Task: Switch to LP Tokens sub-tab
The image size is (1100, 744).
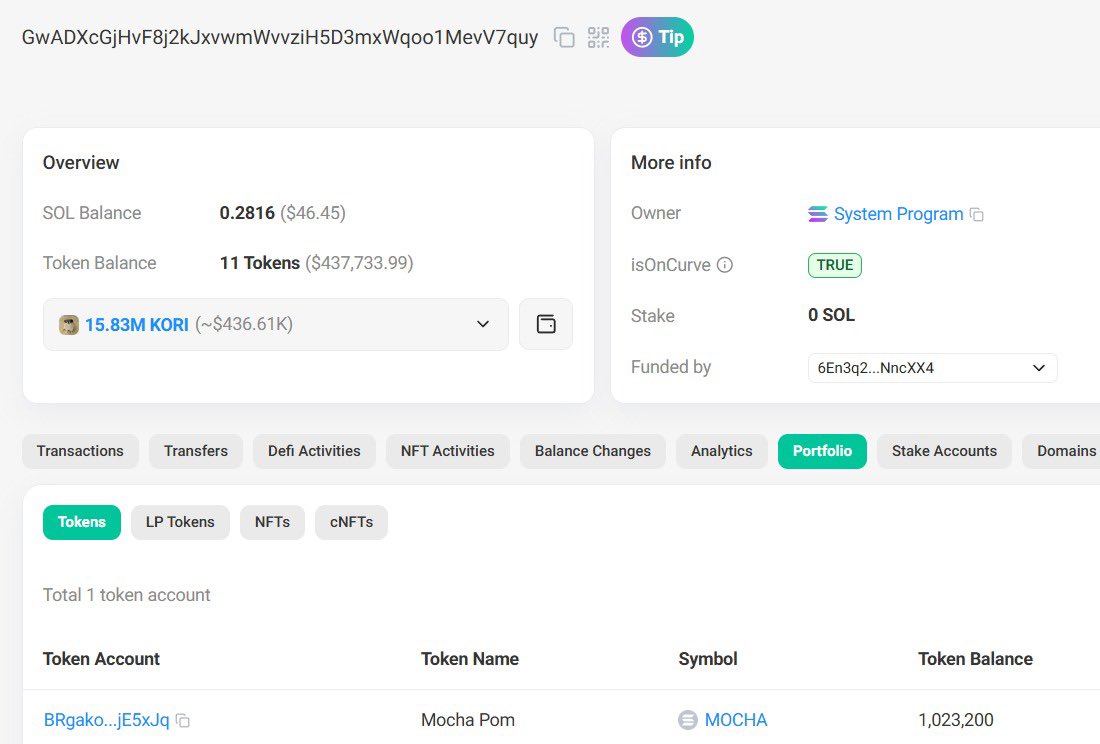Action: tap(180, 522)
